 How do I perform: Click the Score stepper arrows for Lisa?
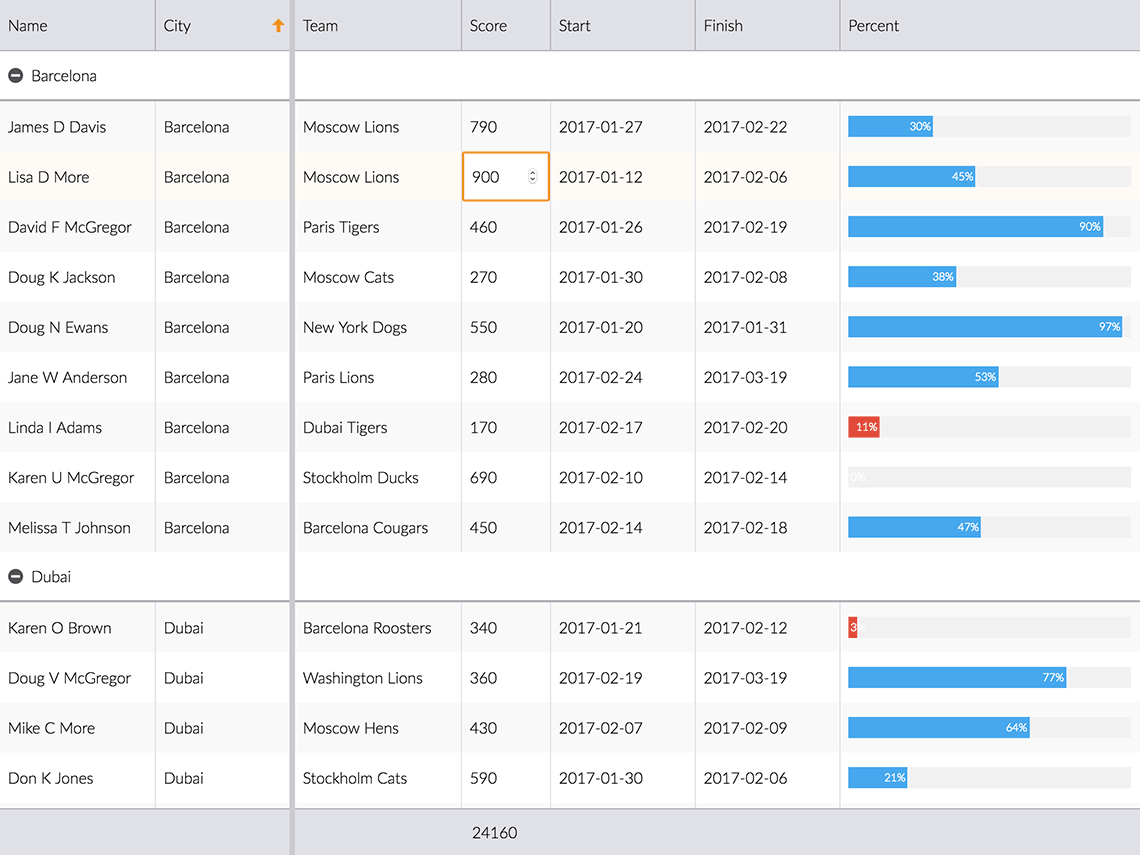tap(532, 177)
